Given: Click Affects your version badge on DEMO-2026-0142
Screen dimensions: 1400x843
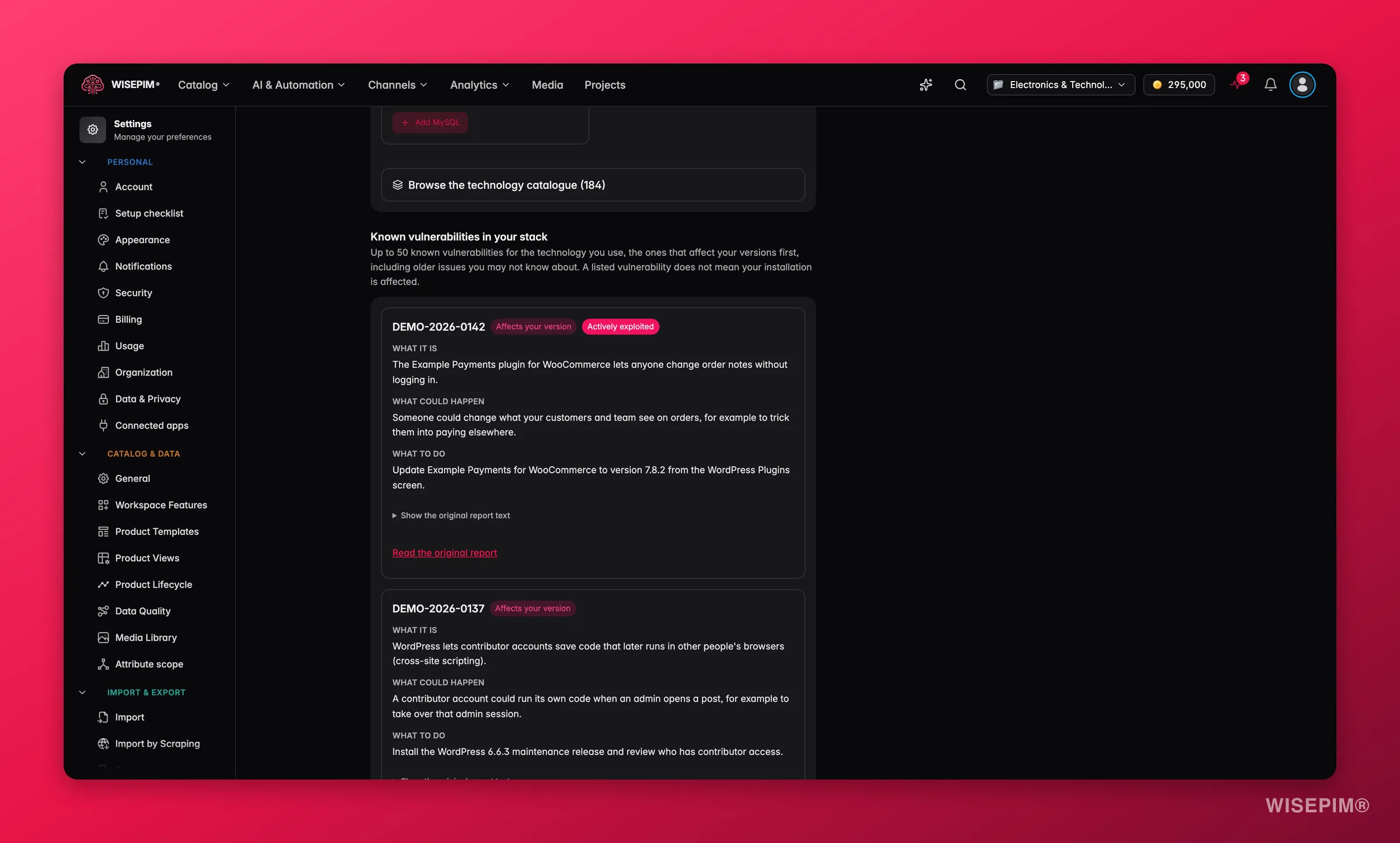Looking at the screenshot, I should [x=533, y=327].
